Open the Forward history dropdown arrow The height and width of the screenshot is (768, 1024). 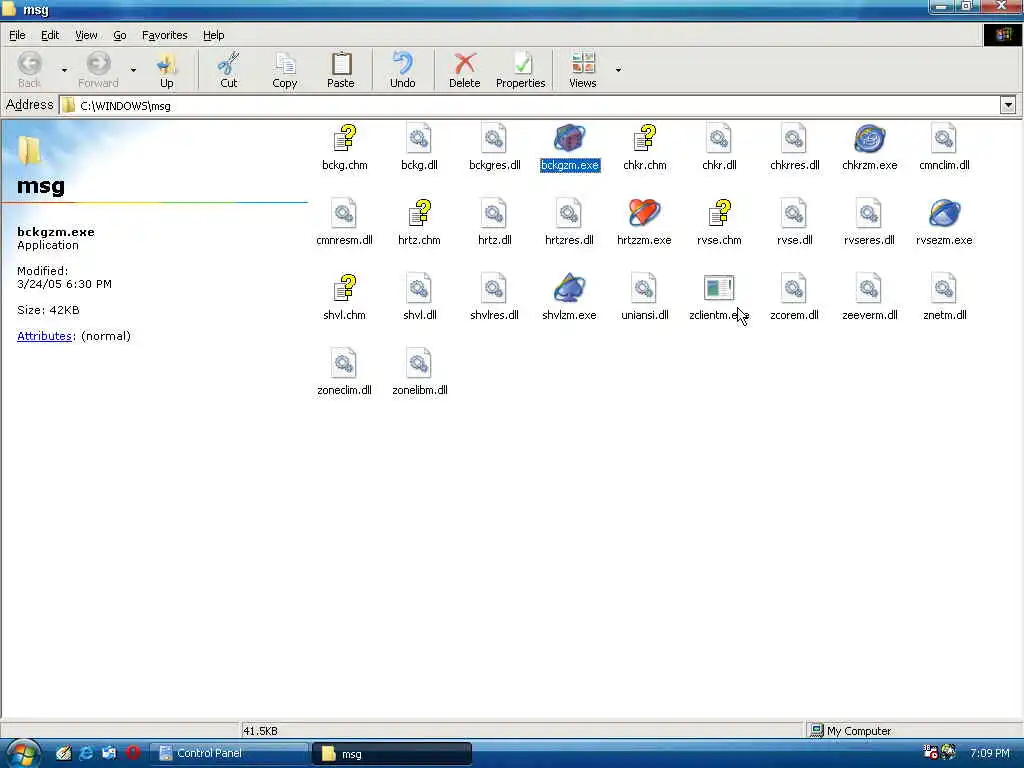pyautogui.click(x=133, y=70)
